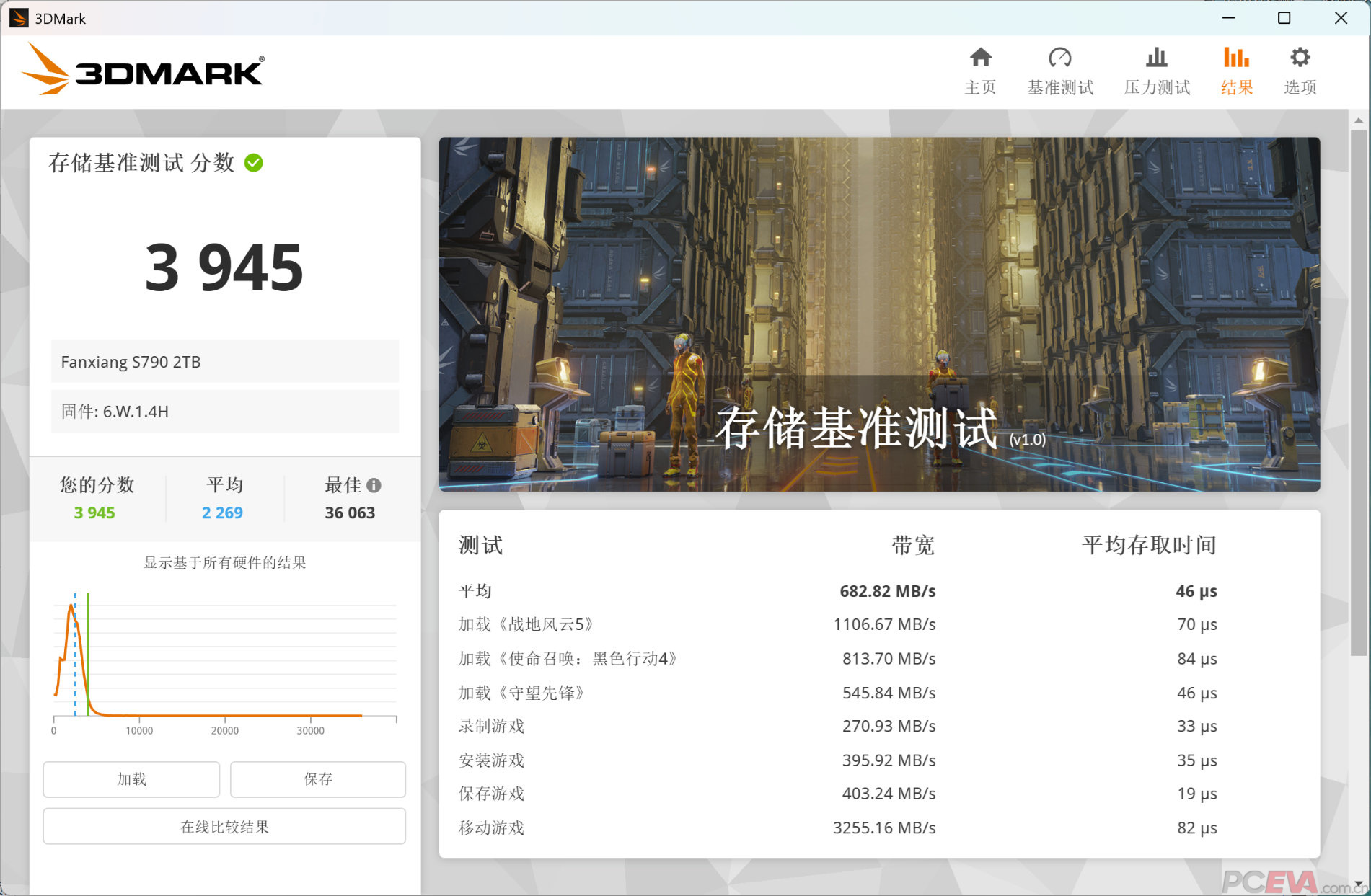
Task: Select the Fanxiang S790 2TB device field
Action: click(x=224, y=362)
